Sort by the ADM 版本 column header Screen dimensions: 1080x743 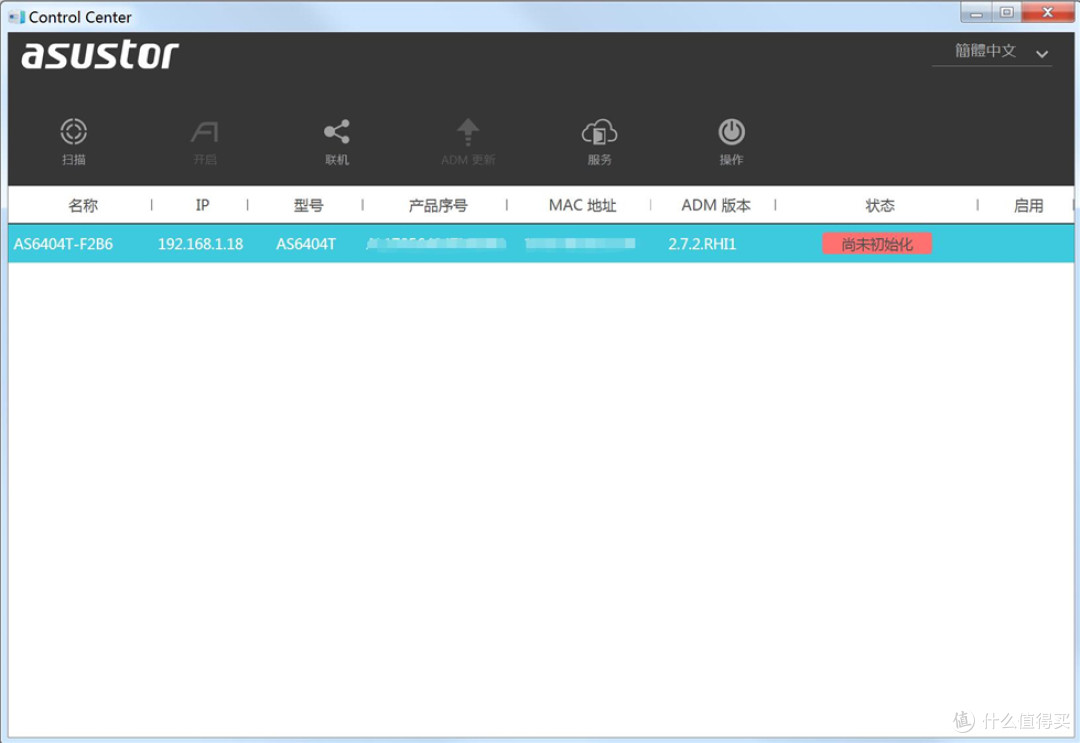pos(716,205)
